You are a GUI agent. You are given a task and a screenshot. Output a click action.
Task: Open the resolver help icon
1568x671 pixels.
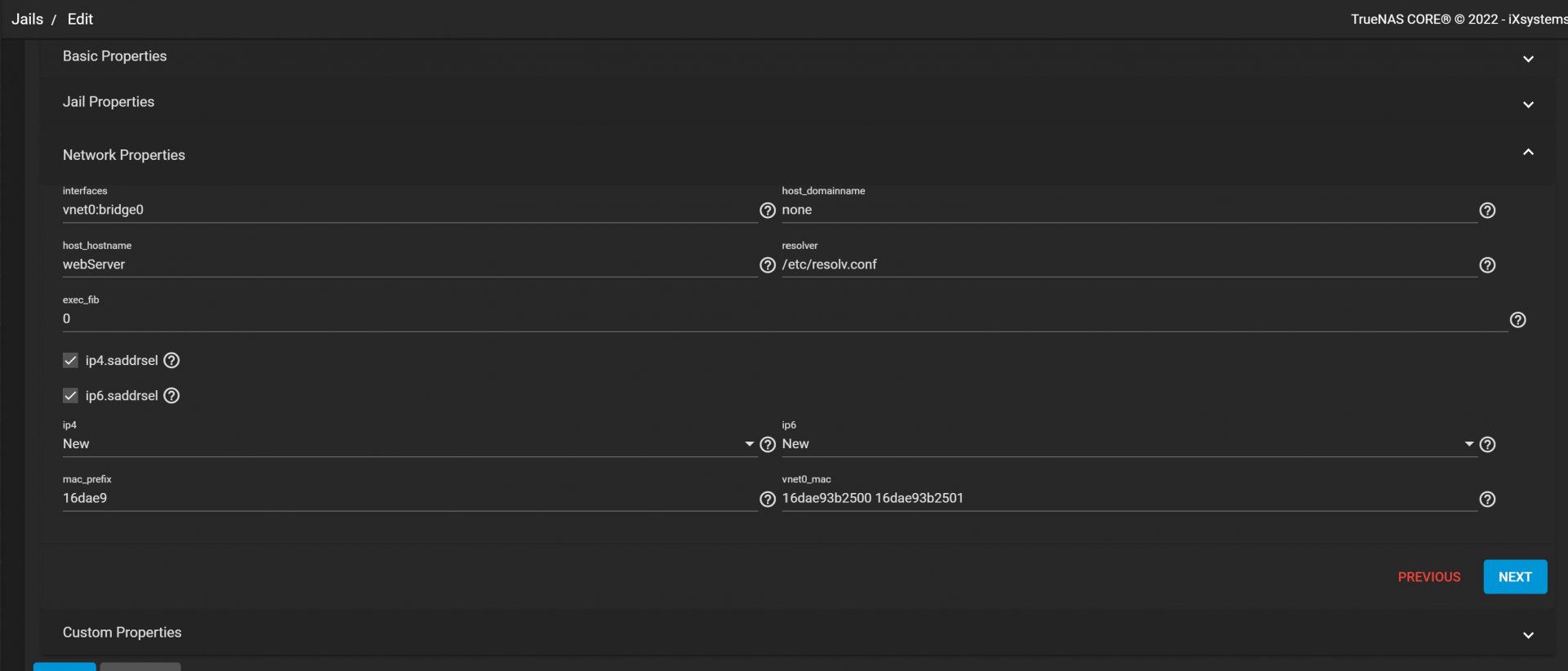(x=1487, y=265)
